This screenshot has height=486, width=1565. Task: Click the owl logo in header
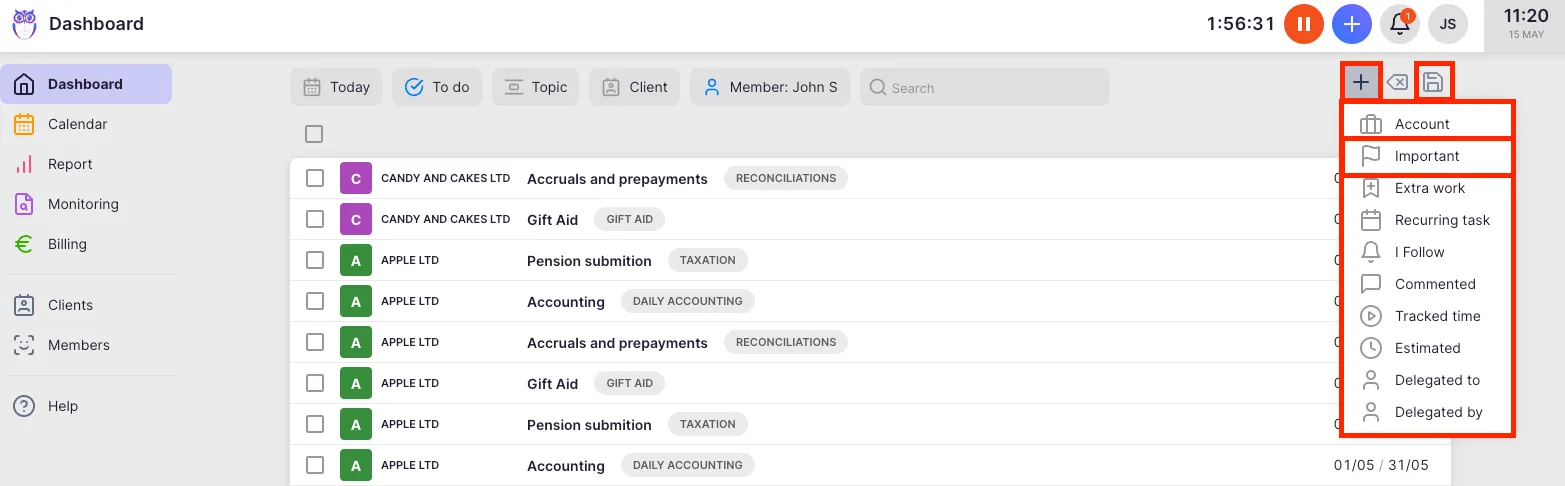point(24,24)
